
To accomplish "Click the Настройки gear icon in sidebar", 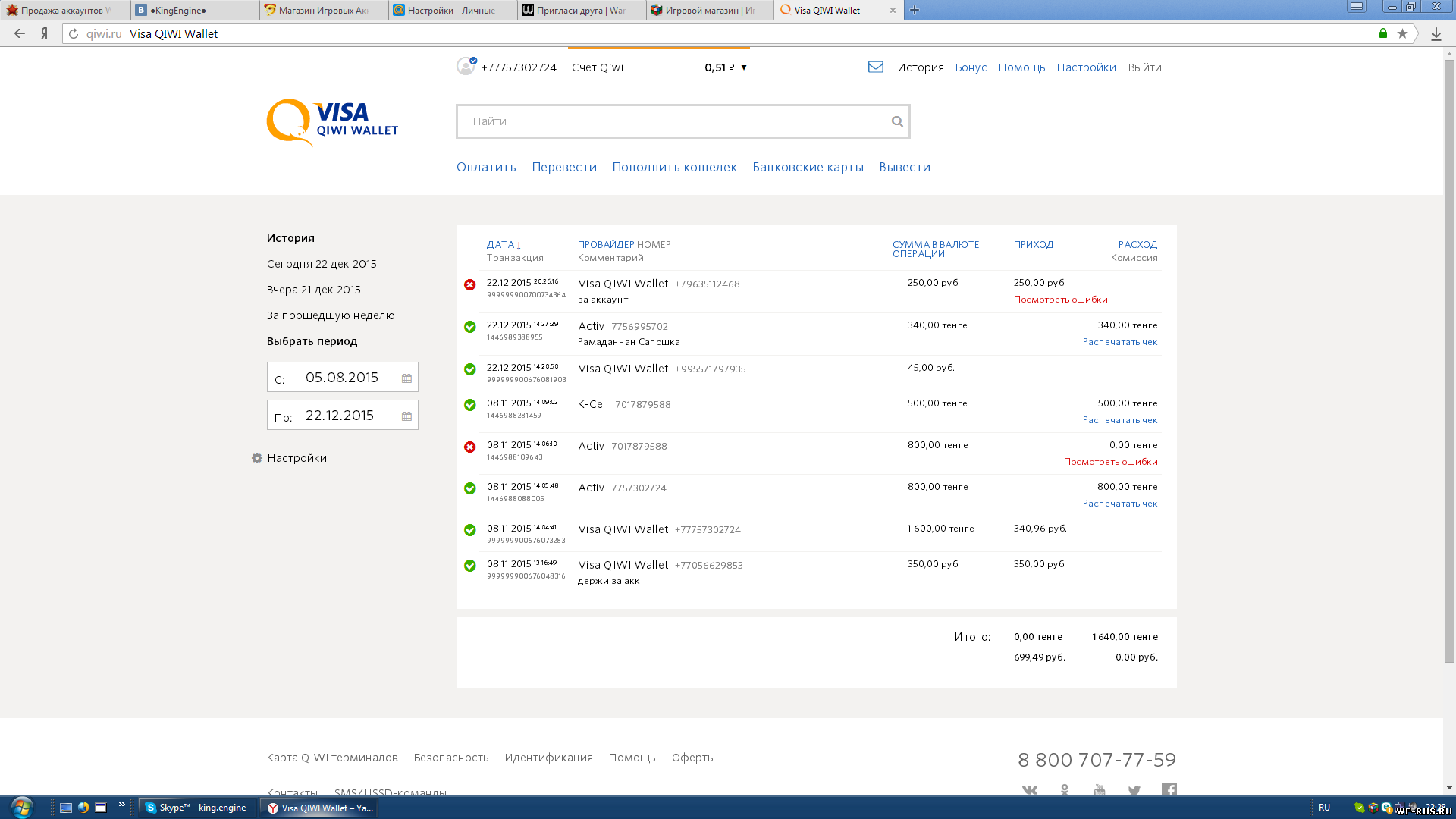I will (x=257, y=458).
